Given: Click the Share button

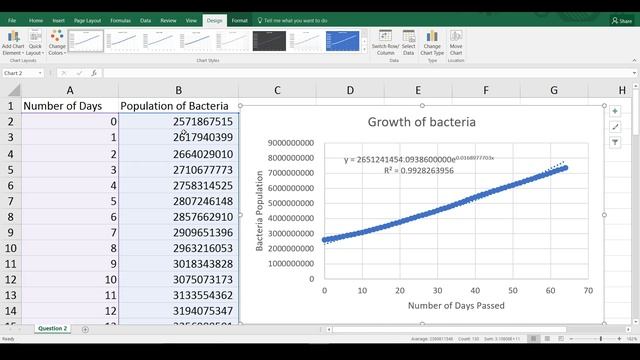Looking at the screenshot, I should 622,20.
